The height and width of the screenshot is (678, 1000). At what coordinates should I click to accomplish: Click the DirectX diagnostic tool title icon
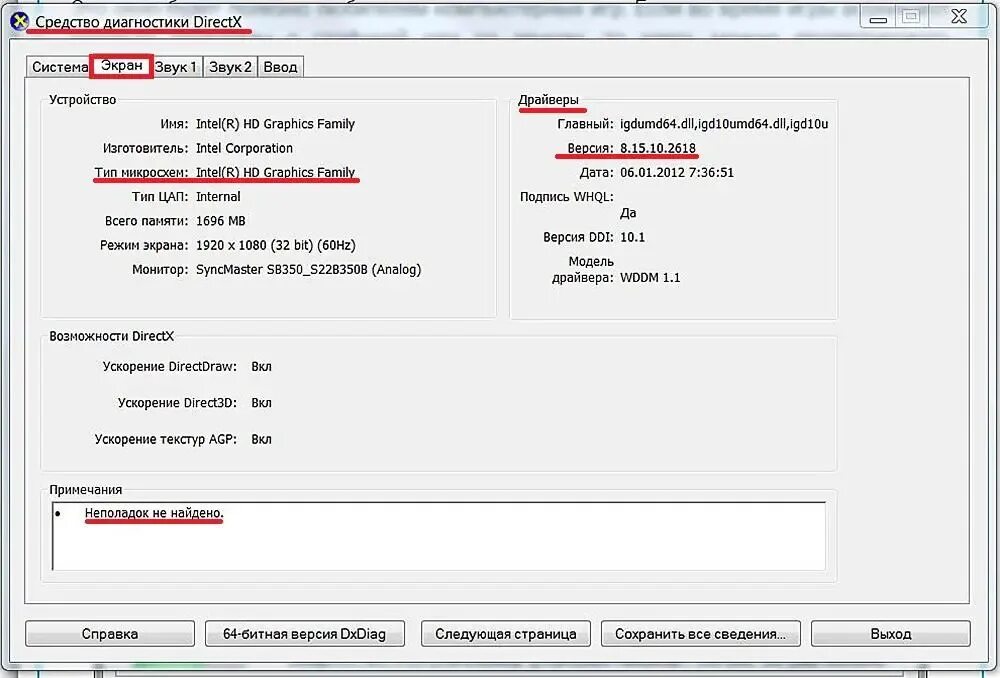coord(20,21)
